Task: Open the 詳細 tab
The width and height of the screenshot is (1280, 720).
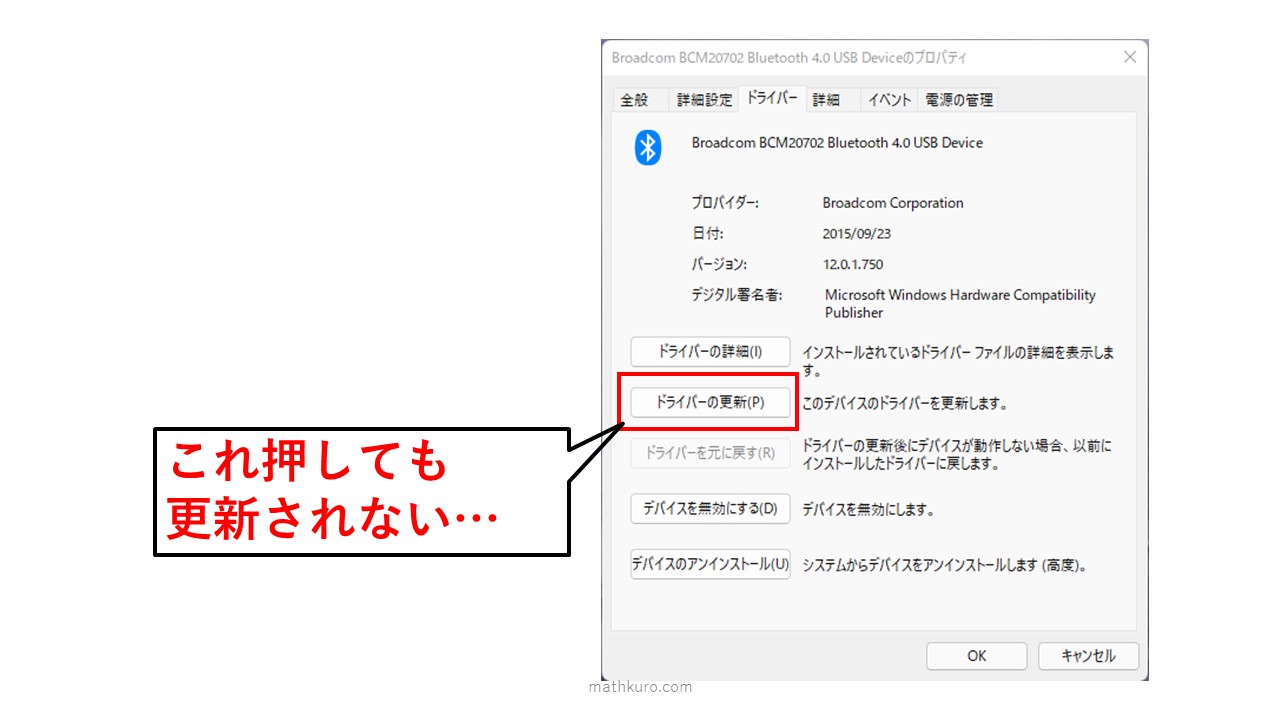Action: [826, 100]
